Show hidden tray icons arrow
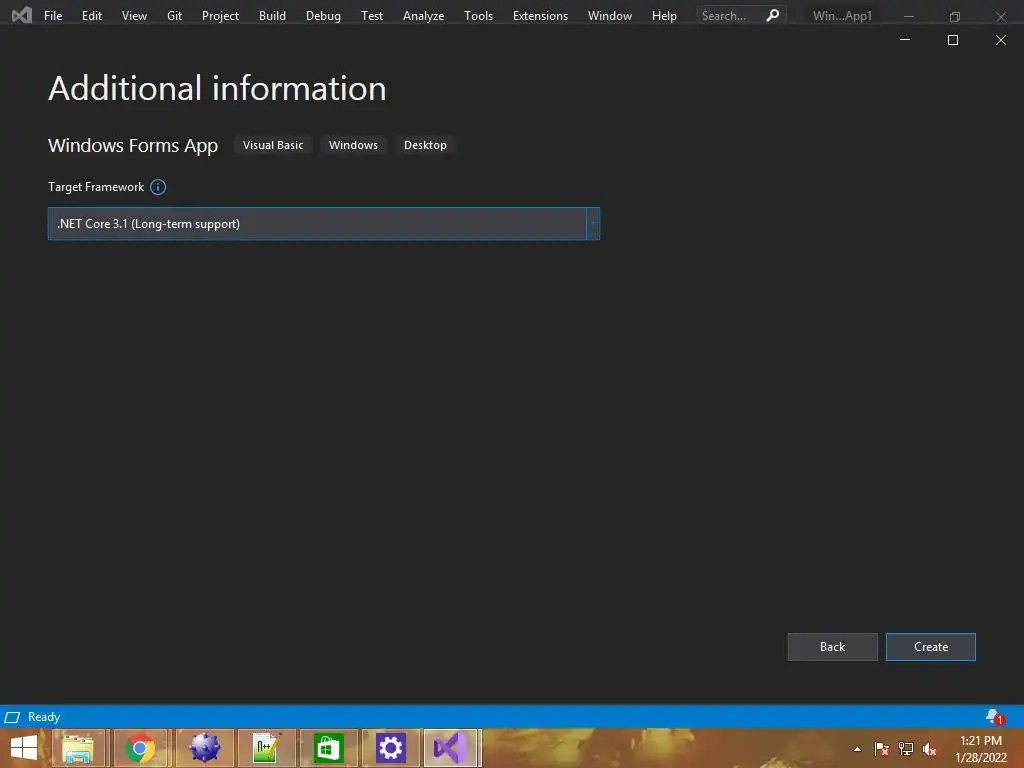This screenshot has width=1024, height=768. [x=857, y=749]
